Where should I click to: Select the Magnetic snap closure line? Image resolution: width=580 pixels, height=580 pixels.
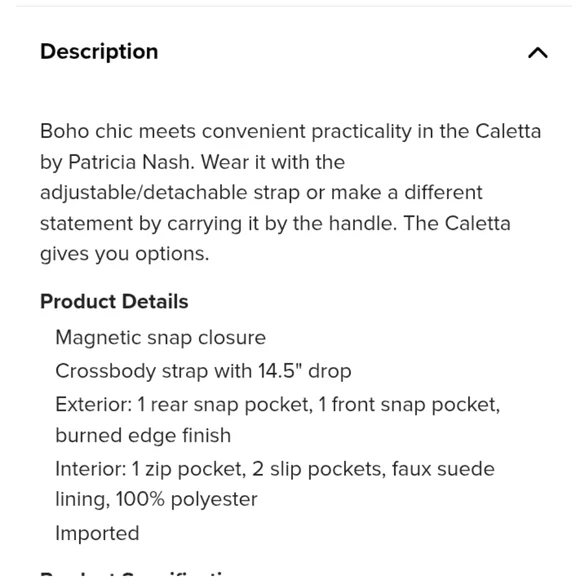point(161,338)
